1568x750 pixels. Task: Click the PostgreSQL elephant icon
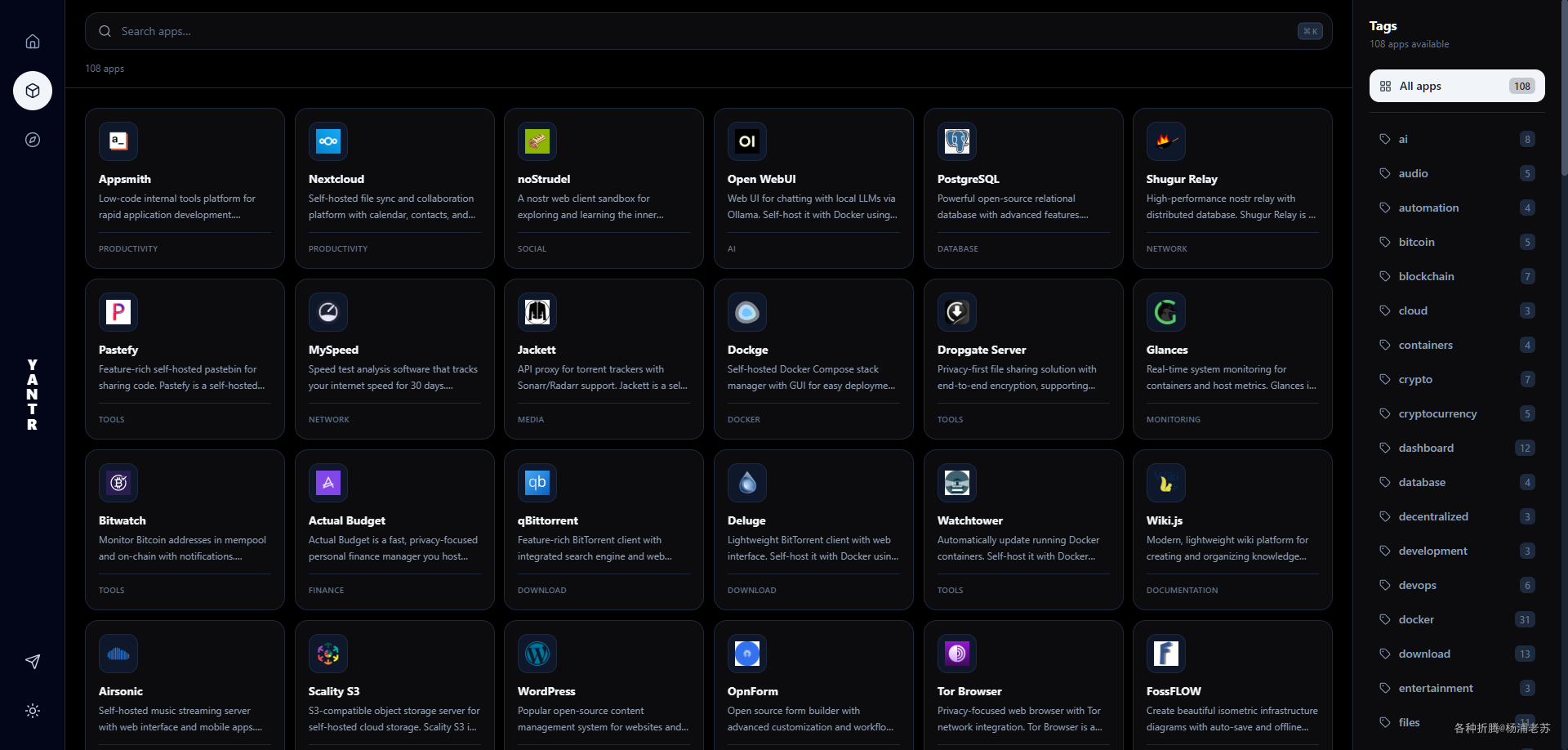957,141
